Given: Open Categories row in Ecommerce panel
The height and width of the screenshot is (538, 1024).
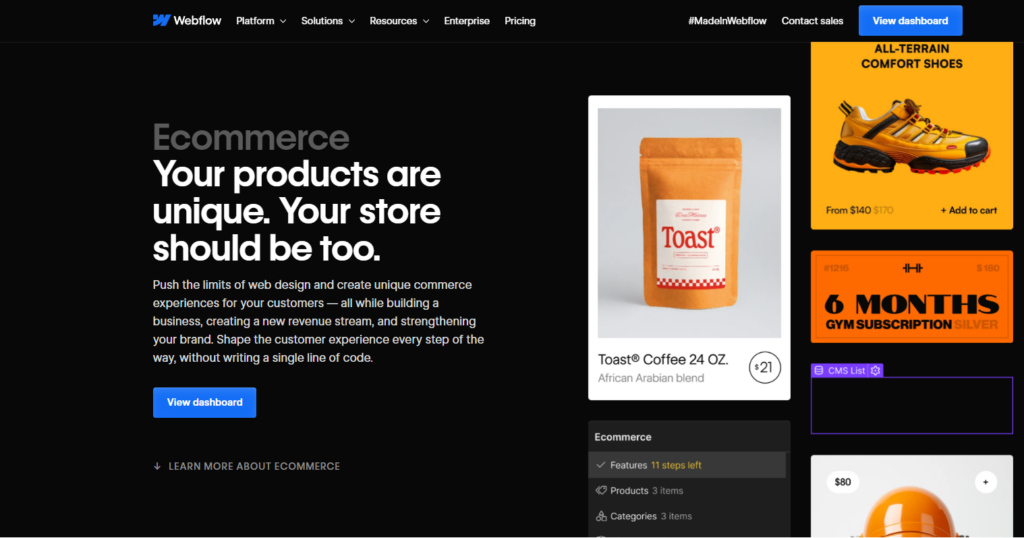Looking at the screenshot, I should (687, 516).
